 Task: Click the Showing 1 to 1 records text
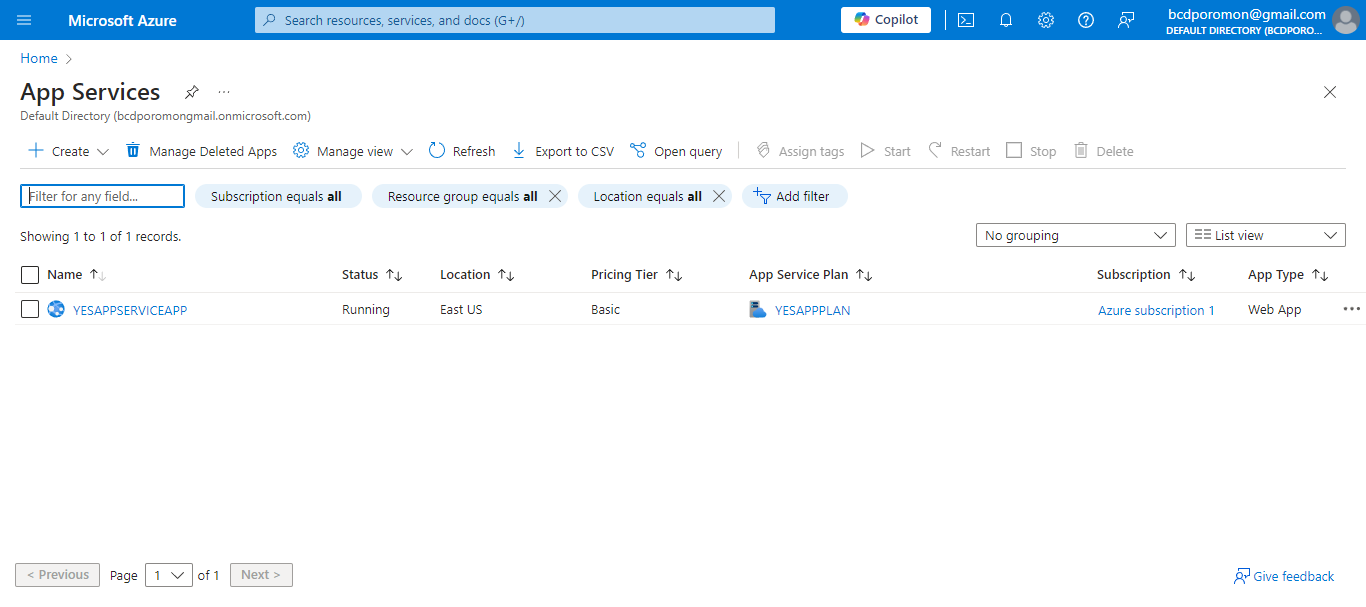point(101,237)
